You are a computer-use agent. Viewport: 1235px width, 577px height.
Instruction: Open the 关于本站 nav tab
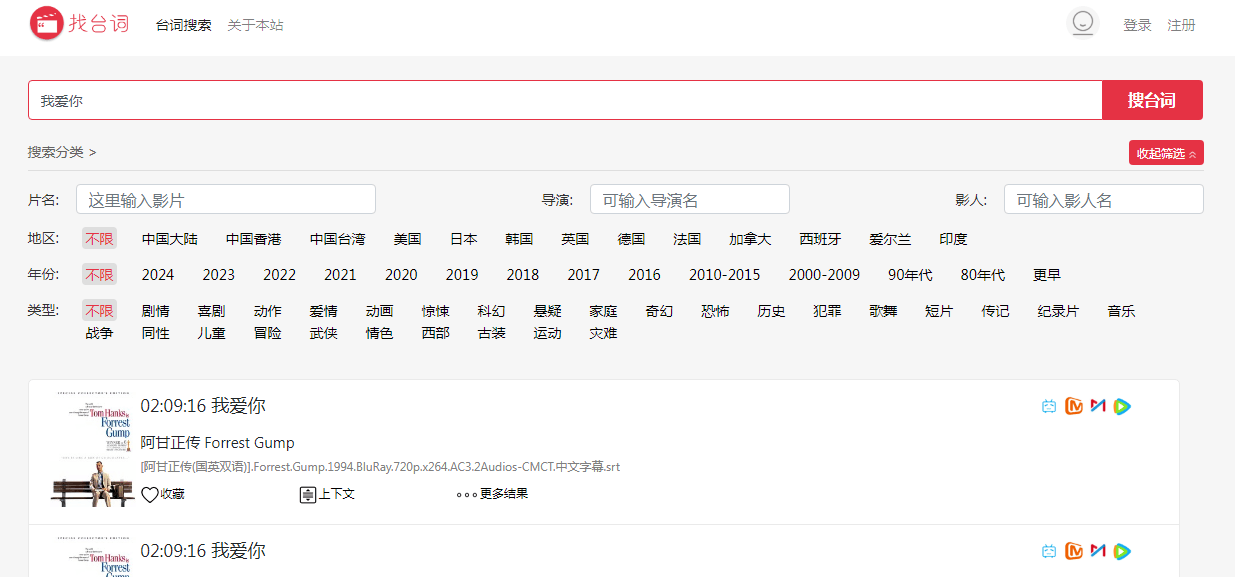click(255, 25)
